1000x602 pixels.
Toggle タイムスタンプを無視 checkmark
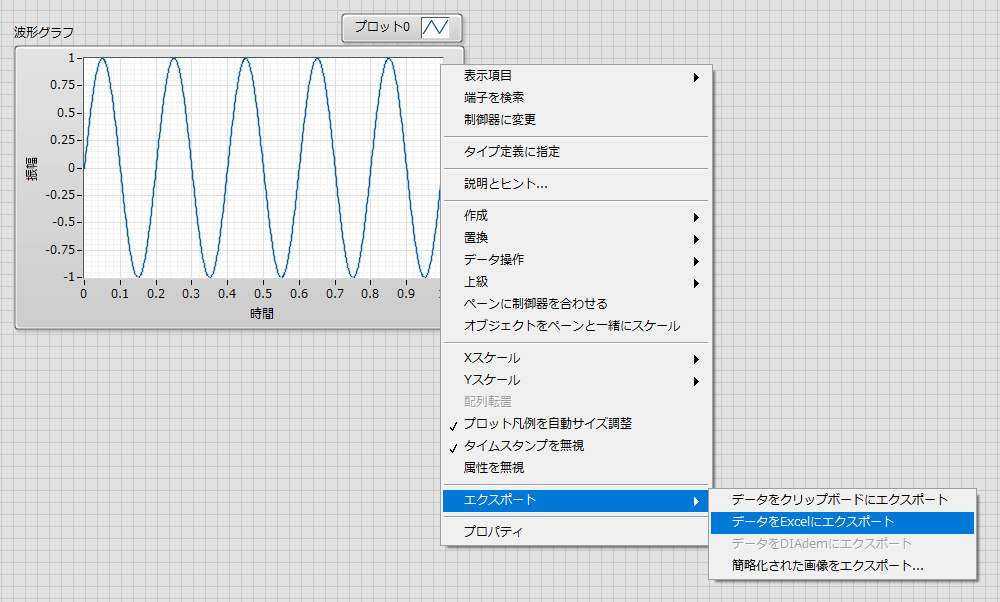point(576,446)
